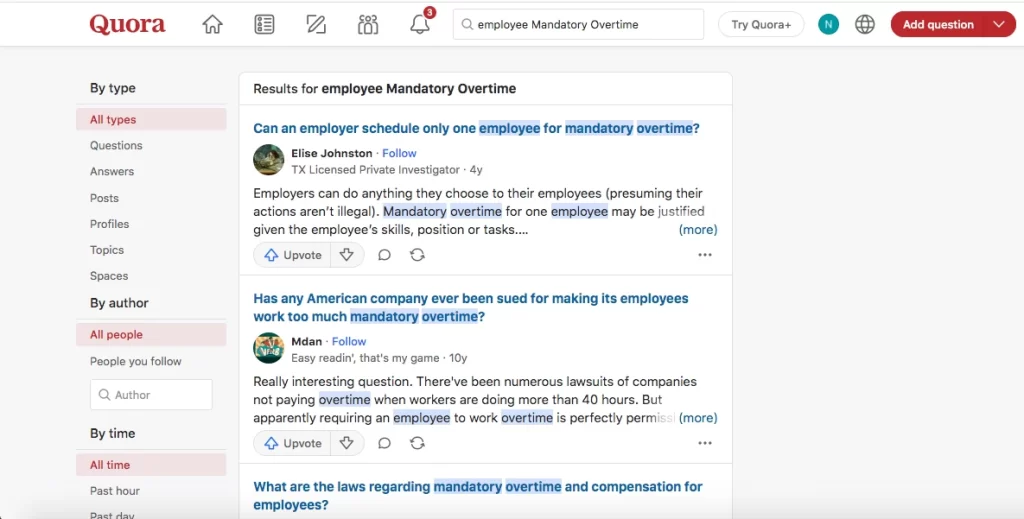Screen dimensions: 1024x519
Task: Follow Elise Johnston
Action: [399, 153]
